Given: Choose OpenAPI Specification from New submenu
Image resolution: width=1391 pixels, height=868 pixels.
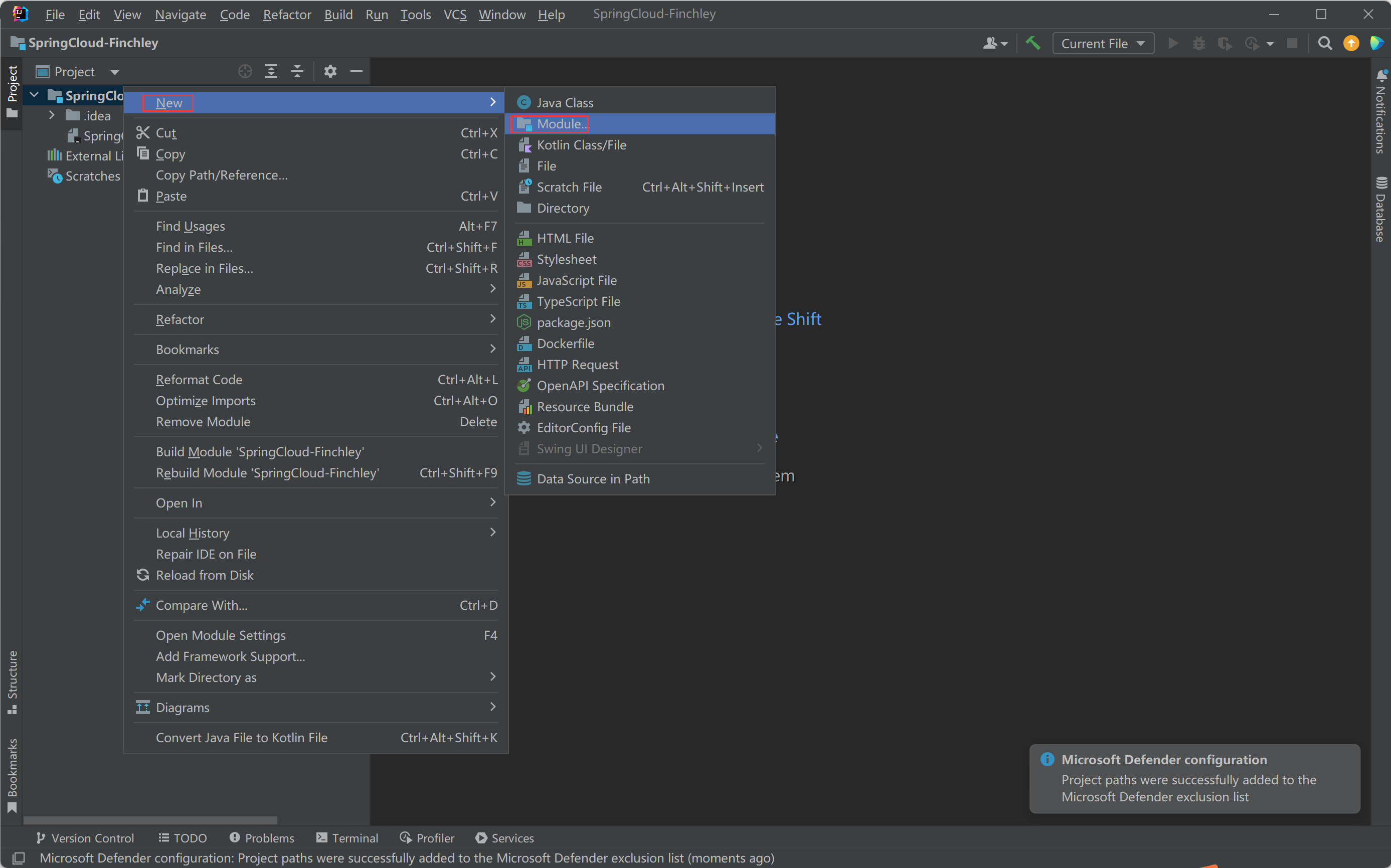Looking at the screenshot, I should [639, 386].
